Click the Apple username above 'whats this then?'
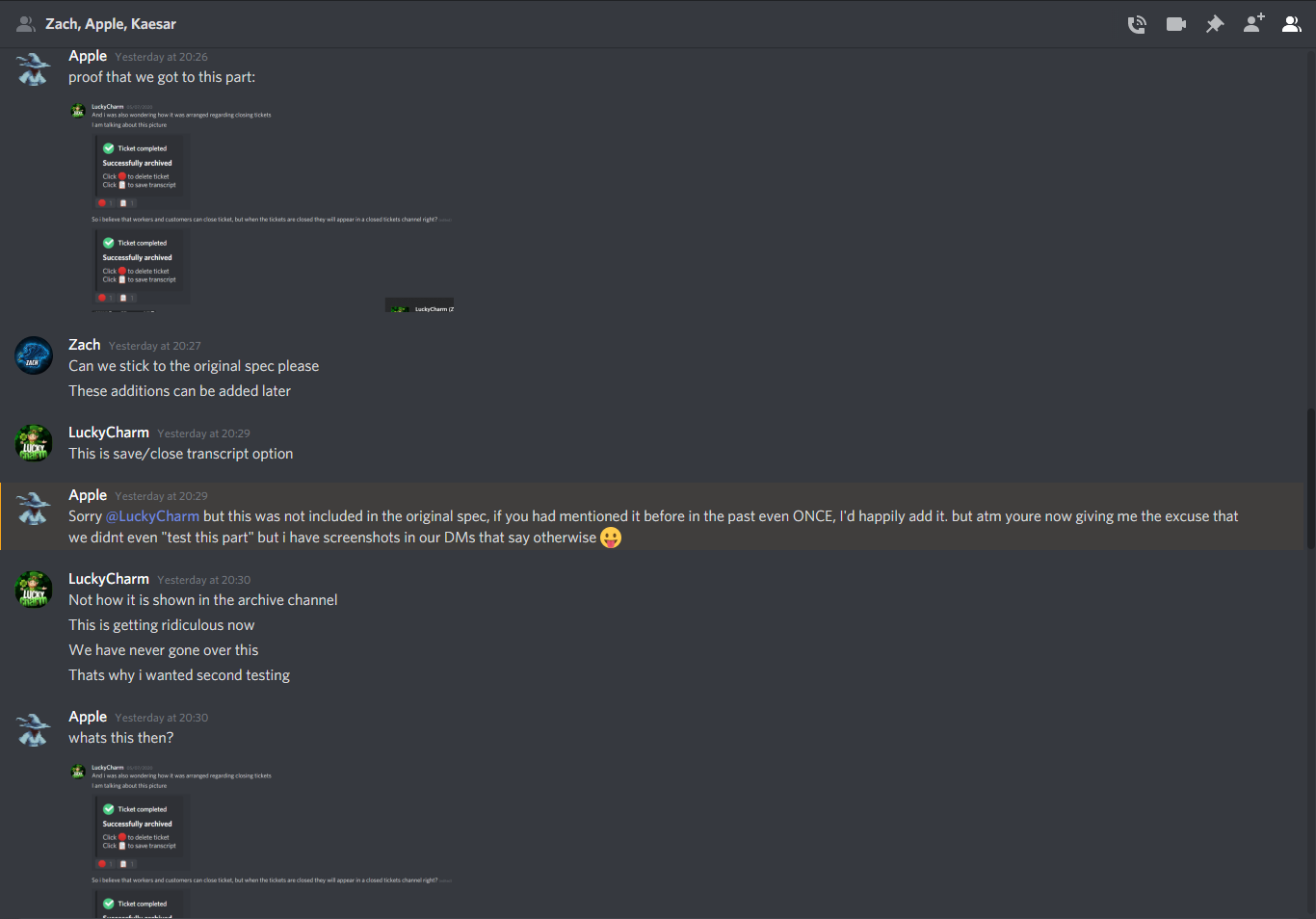This screenshot has width=1316, height=919. click(x=88, y=717)
